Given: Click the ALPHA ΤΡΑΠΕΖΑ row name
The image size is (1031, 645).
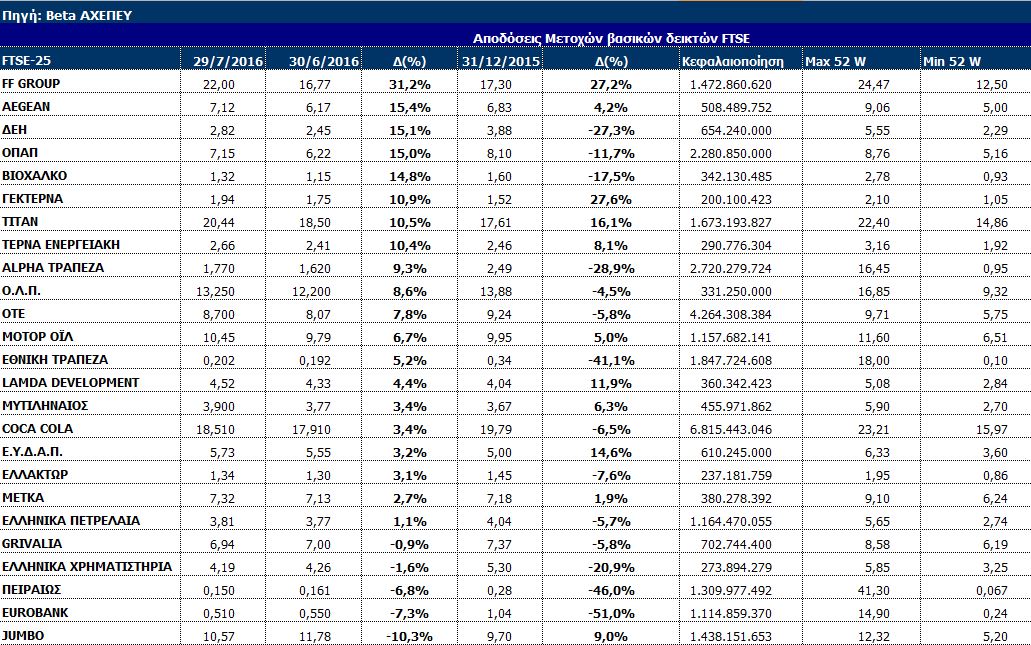Looking at the screenshot, I should click(x=53, y=268).
